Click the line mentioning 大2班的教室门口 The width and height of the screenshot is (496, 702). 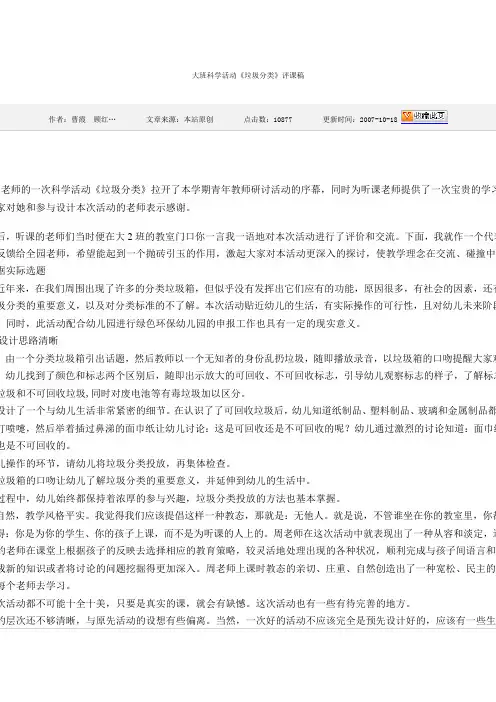(248, 236)
